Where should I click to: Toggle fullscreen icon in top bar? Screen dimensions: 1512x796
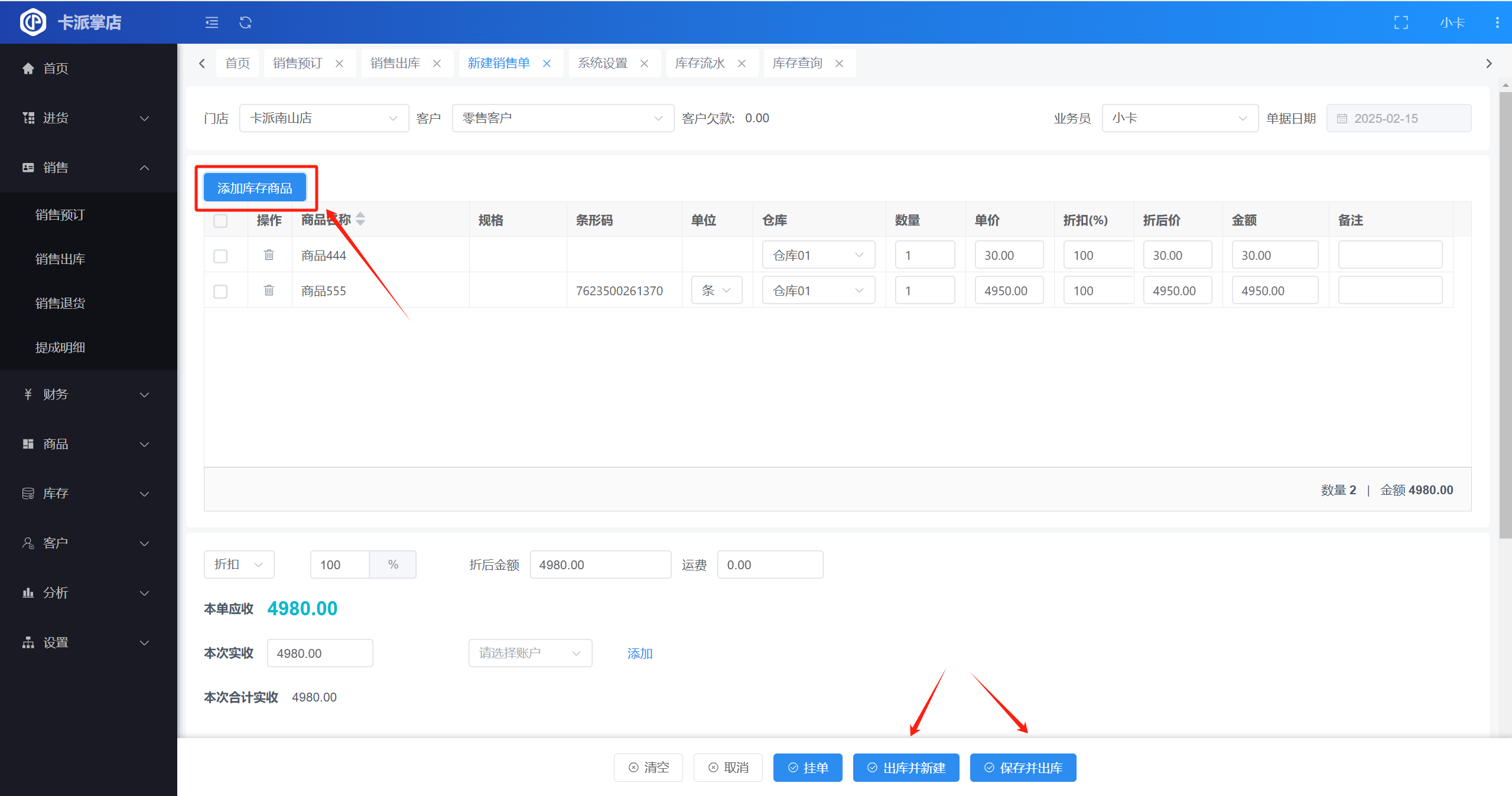point(1401,22)
